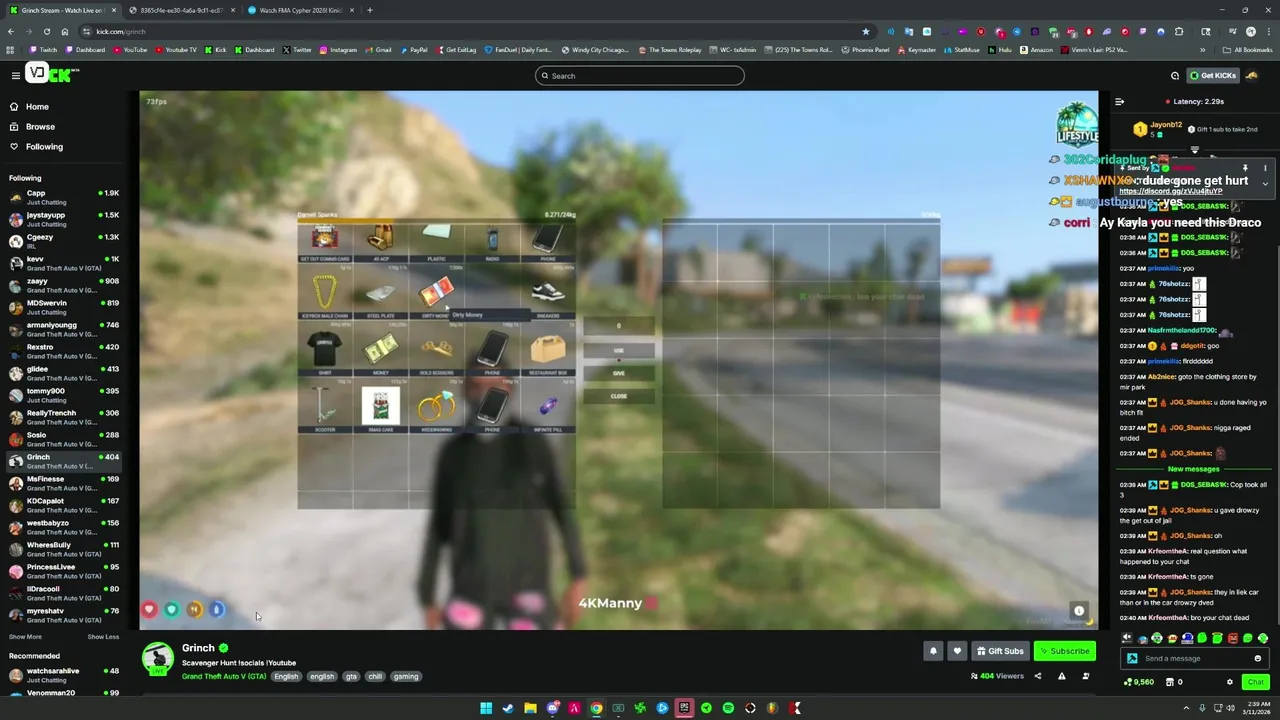Click Show More in Following list
1280x720 pixels.
pyautogui.click(x=25, y=637)
